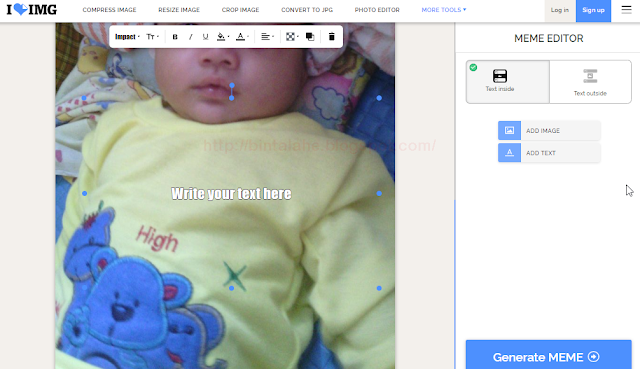Open the text size dropdown
This screenshot has width=640, height=369.
pyautogui.click(x=152, y=37)
